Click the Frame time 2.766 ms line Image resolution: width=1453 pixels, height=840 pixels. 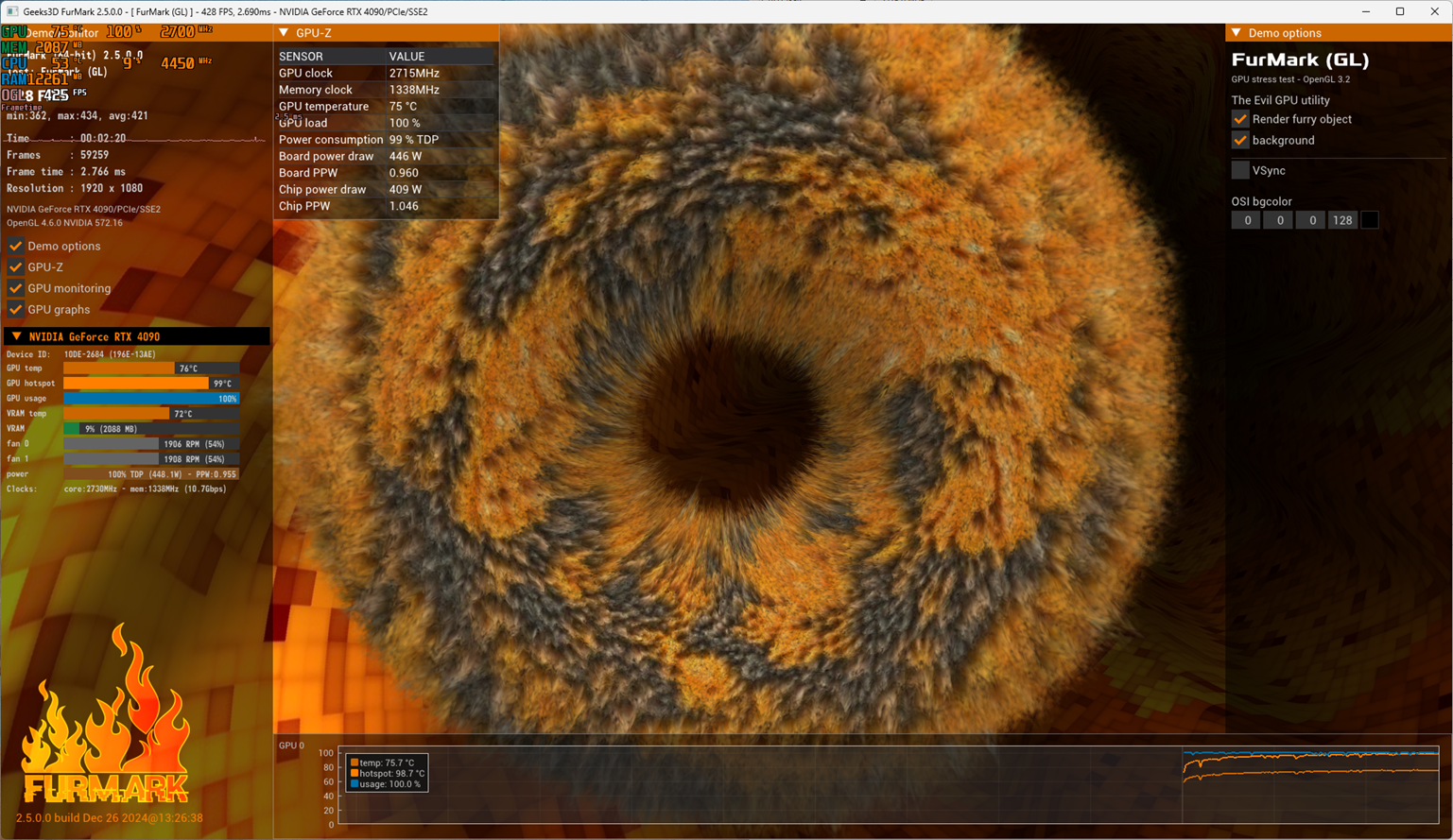(x=66, y=172)
